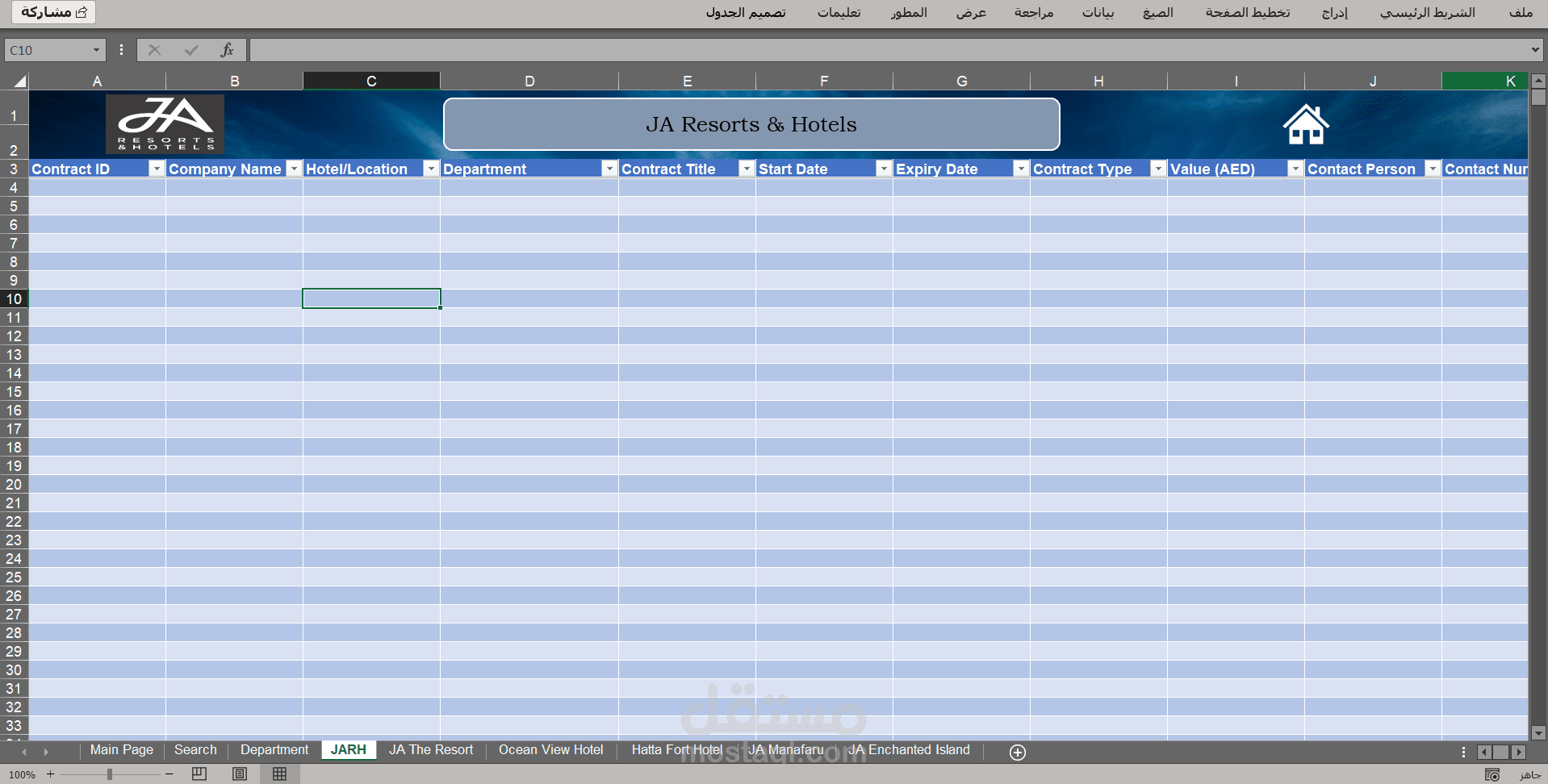This screenshot has height=784, width=1548.
Task: Select row 20 header
Action: point(14,485)
